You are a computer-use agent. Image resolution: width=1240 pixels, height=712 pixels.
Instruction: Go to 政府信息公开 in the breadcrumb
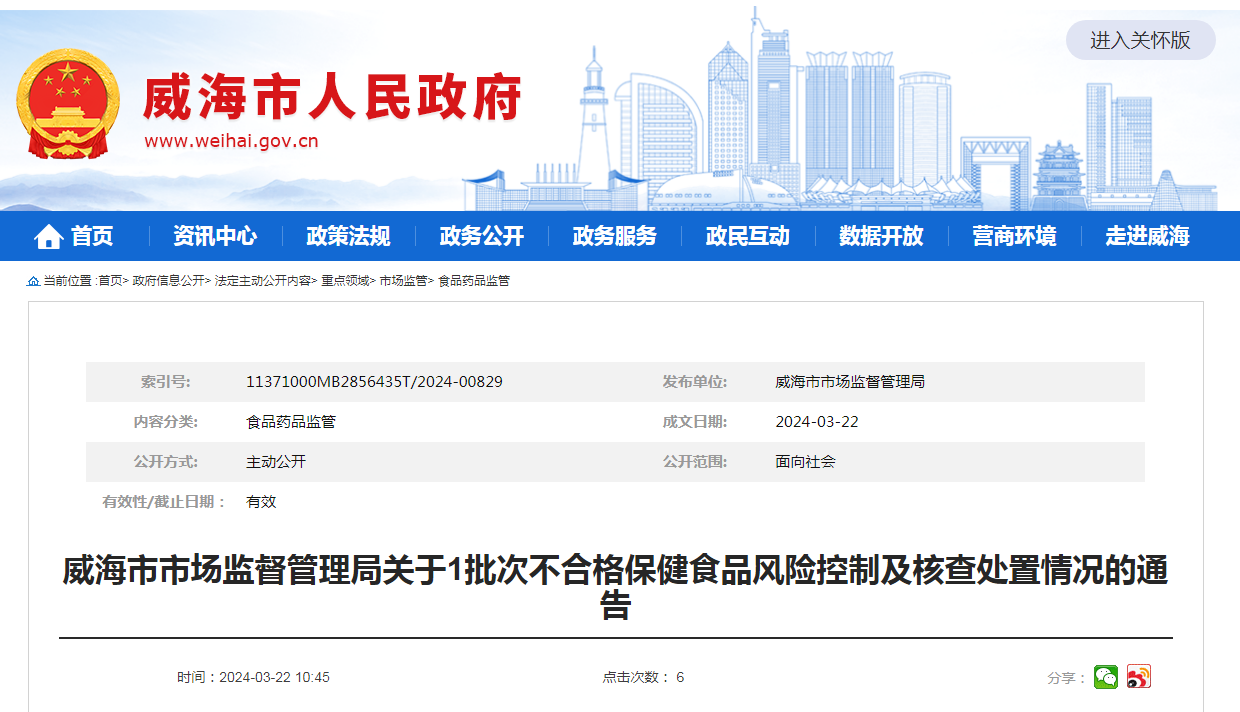click(x=168, y=281)
